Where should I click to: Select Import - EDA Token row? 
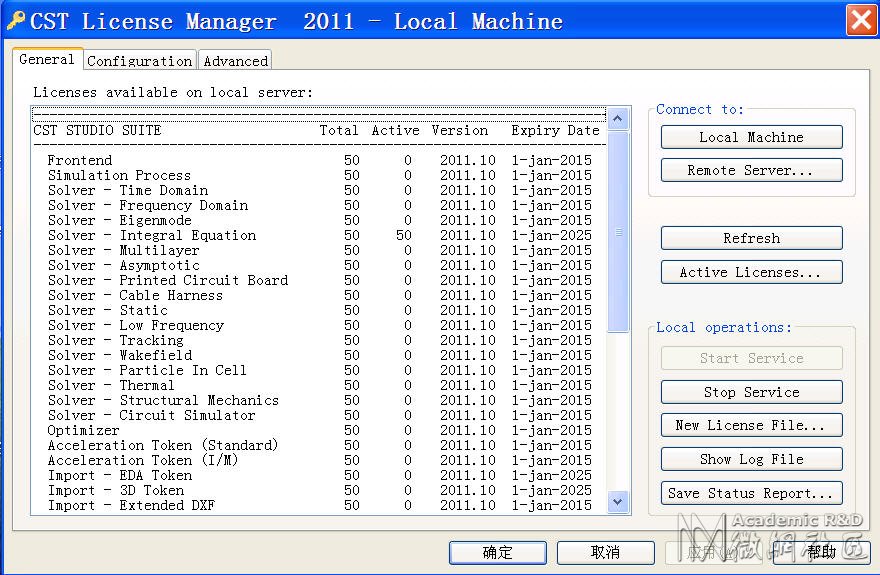319,476
